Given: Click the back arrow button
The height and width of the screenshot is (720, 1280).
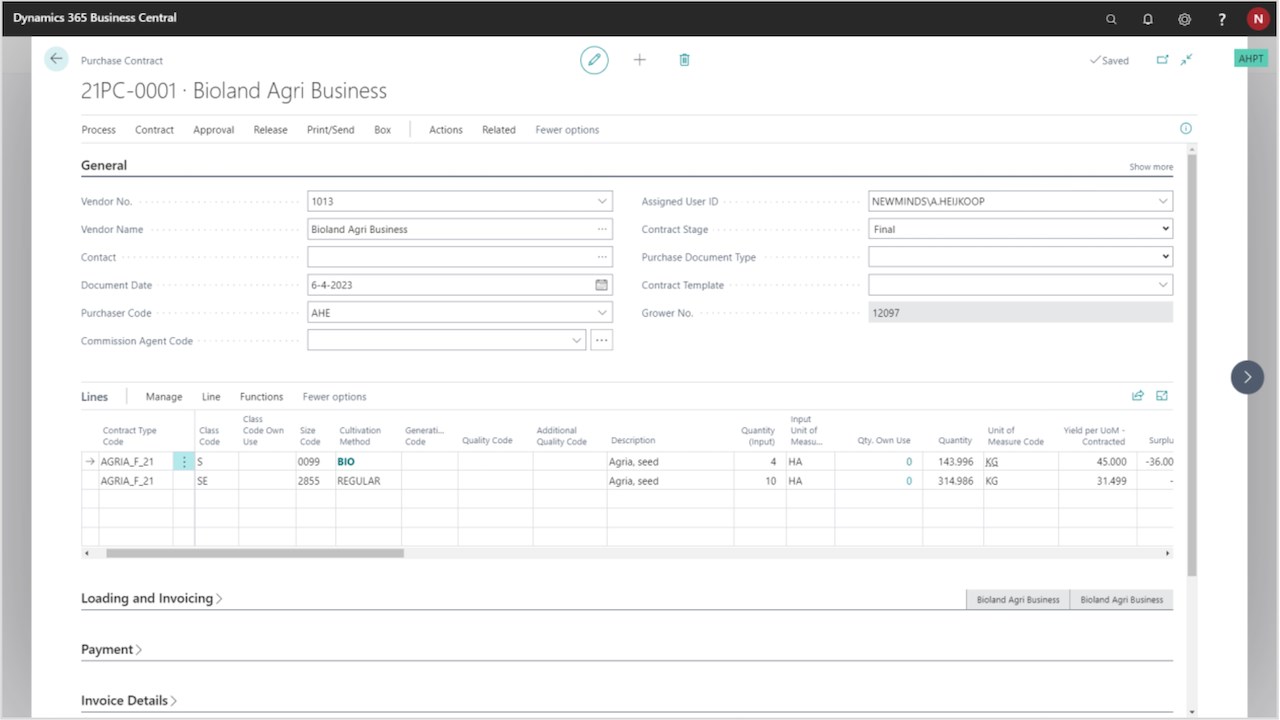Looking at the screenshot, I should [56, 59].
